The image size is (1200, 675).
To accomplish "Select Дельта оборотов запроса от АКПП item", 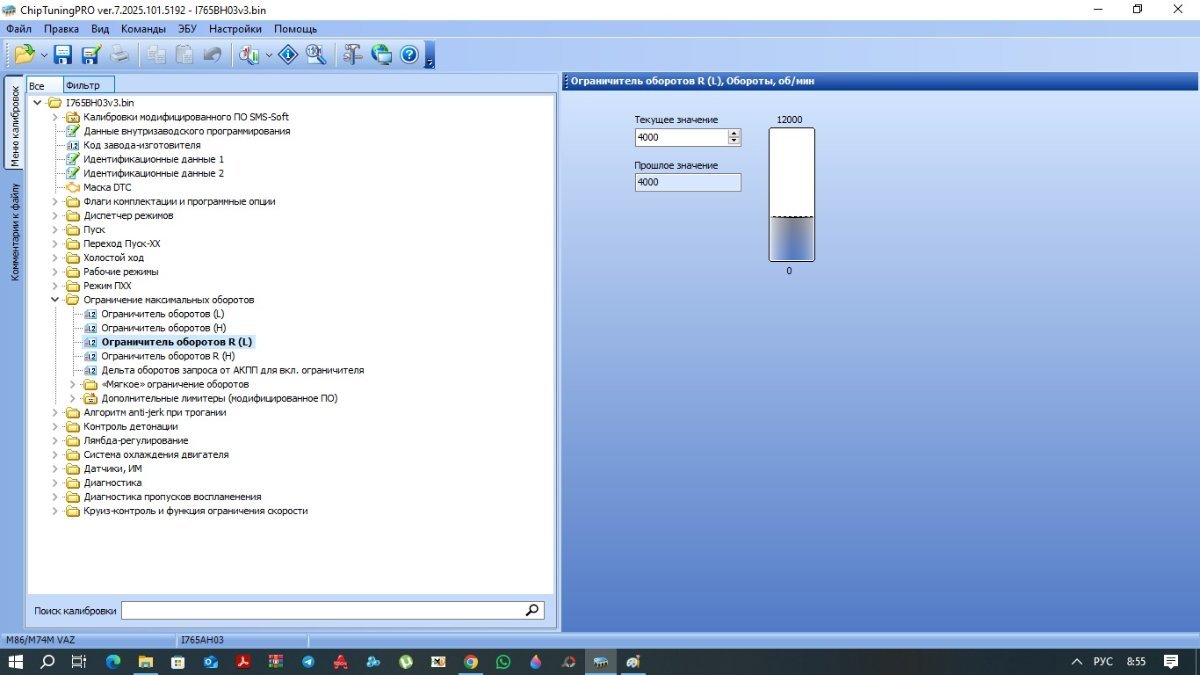I will click(233, 370).
